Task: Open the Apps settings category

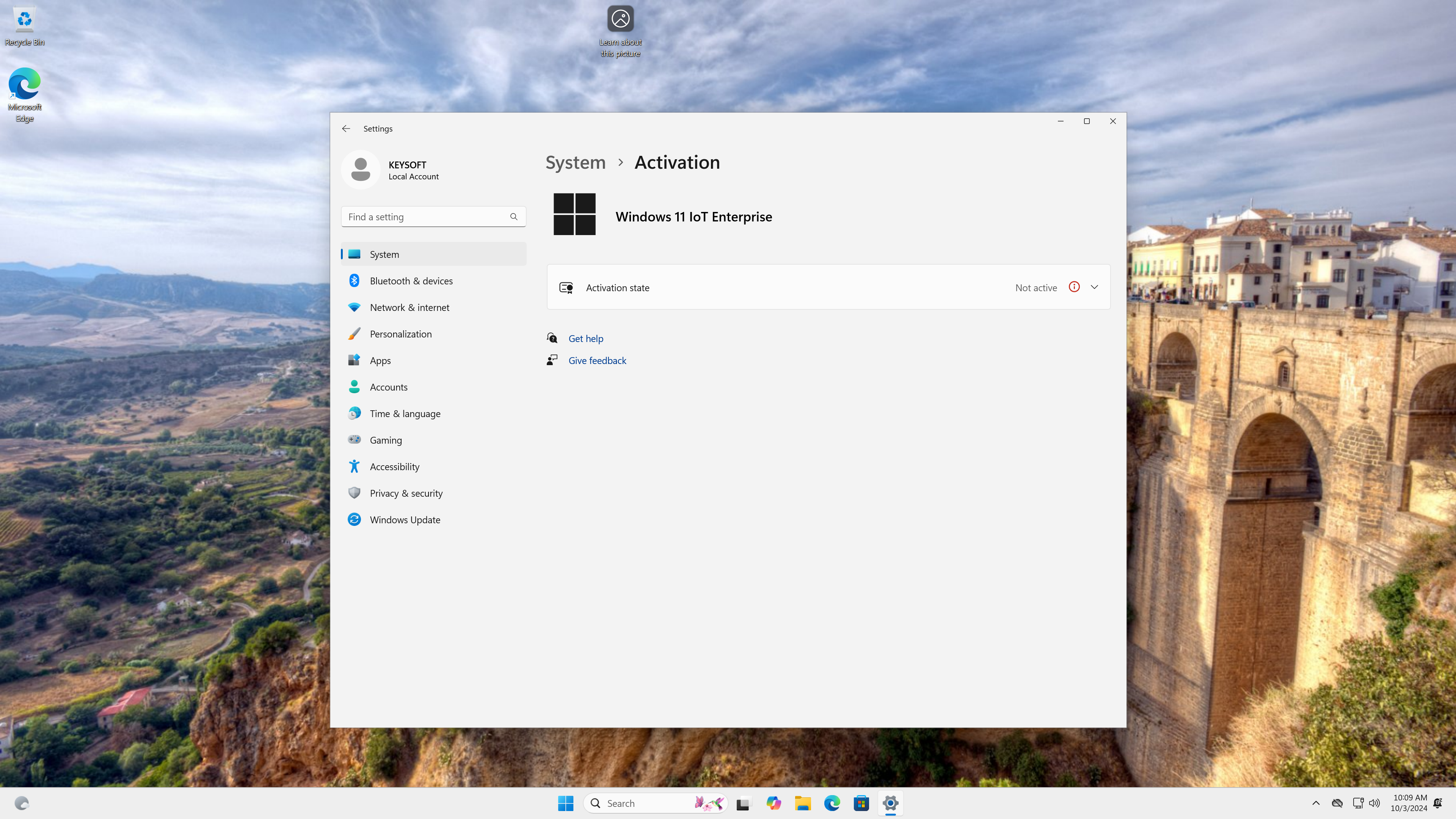Action: tap(433, 361)
